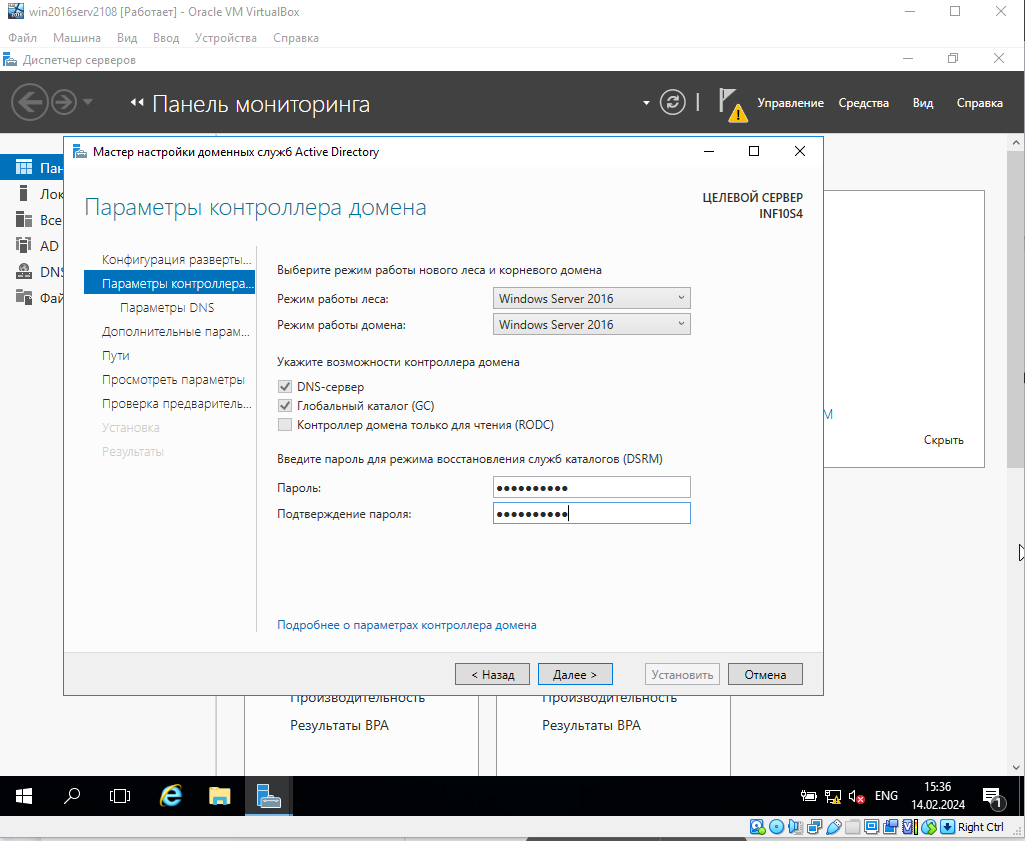Click the Далее > button

575,674
